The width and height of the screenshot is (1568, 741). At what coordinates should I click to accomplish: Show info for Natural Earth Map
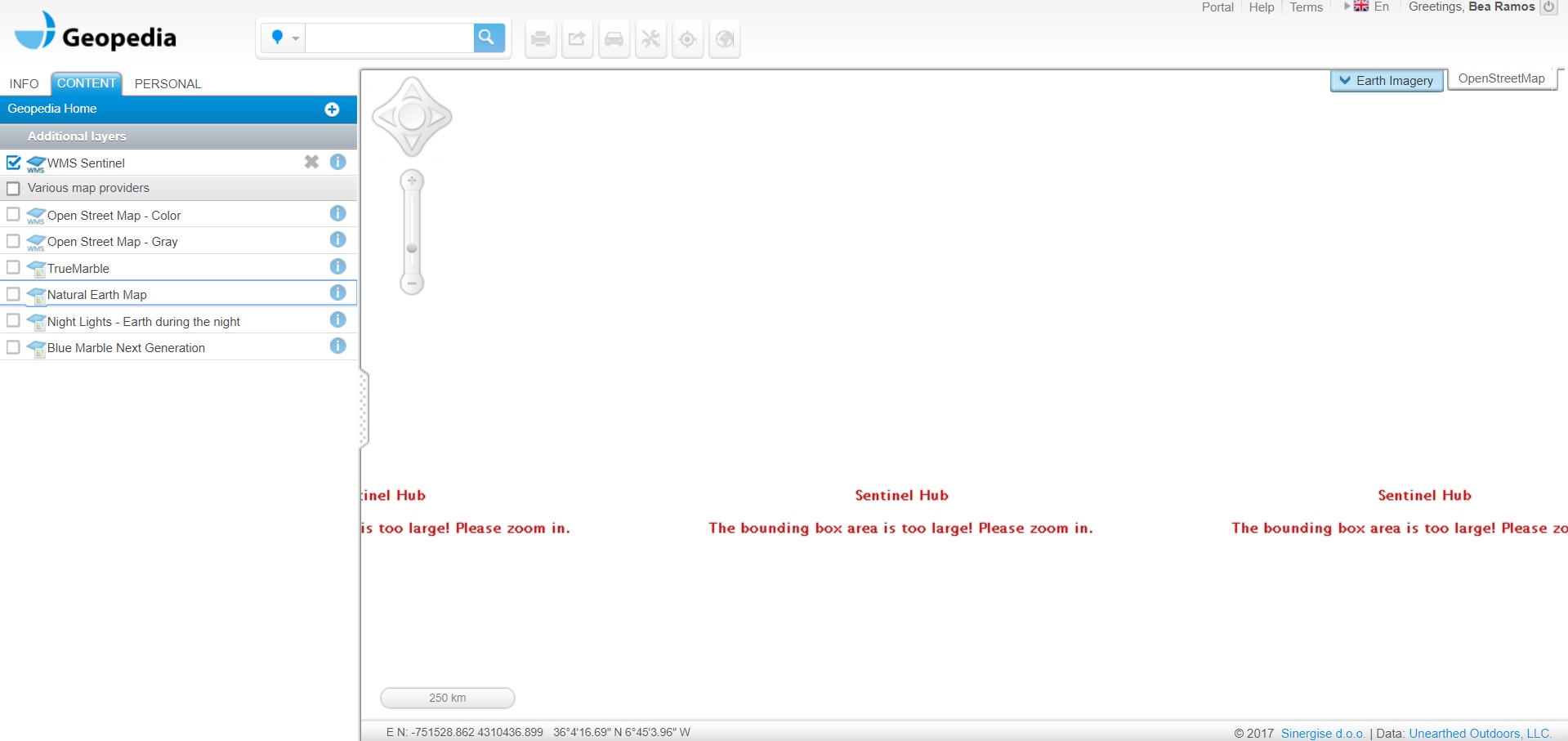click(x=337, y=292)
